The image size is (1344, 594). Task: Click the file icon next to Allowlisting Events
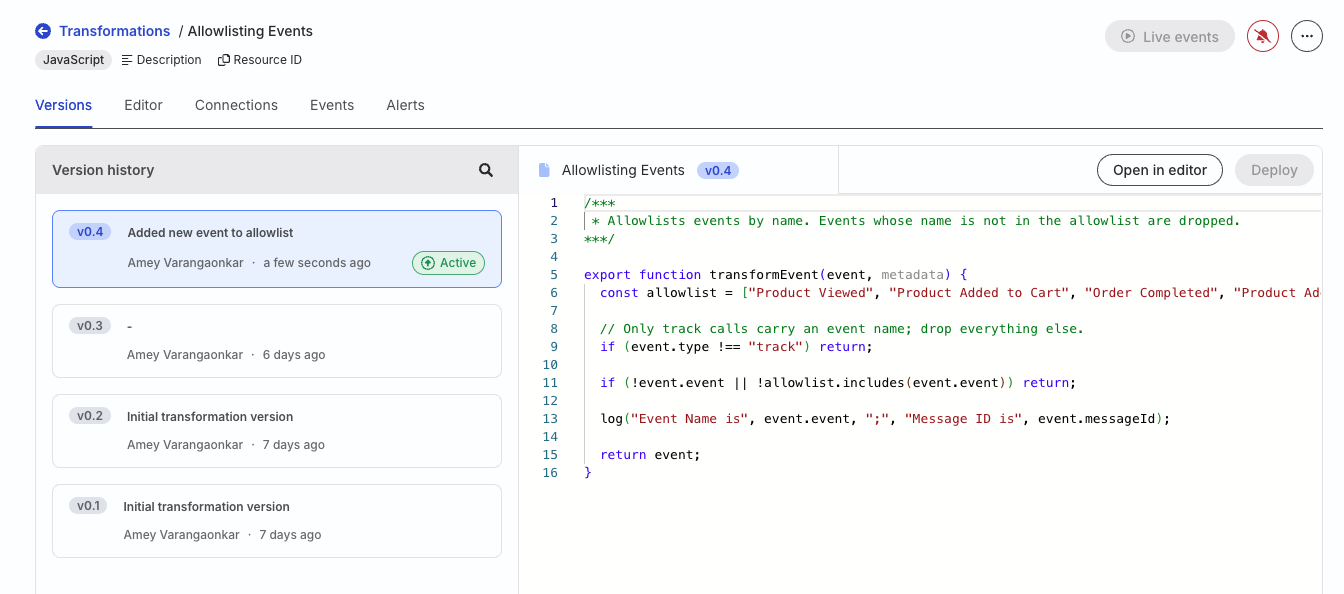click(545, 170)
